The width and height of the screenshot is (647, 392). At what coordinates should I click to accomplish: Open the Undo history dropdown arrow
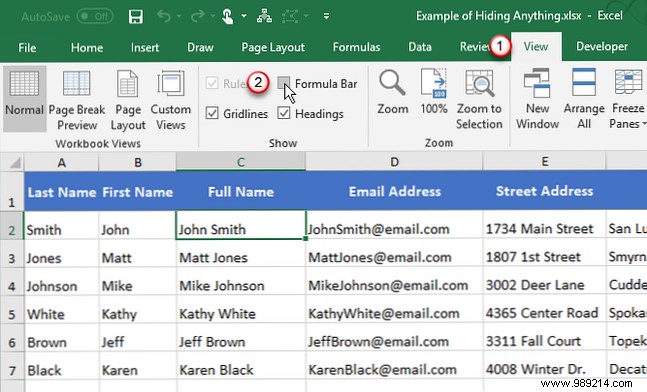(179, 17)
